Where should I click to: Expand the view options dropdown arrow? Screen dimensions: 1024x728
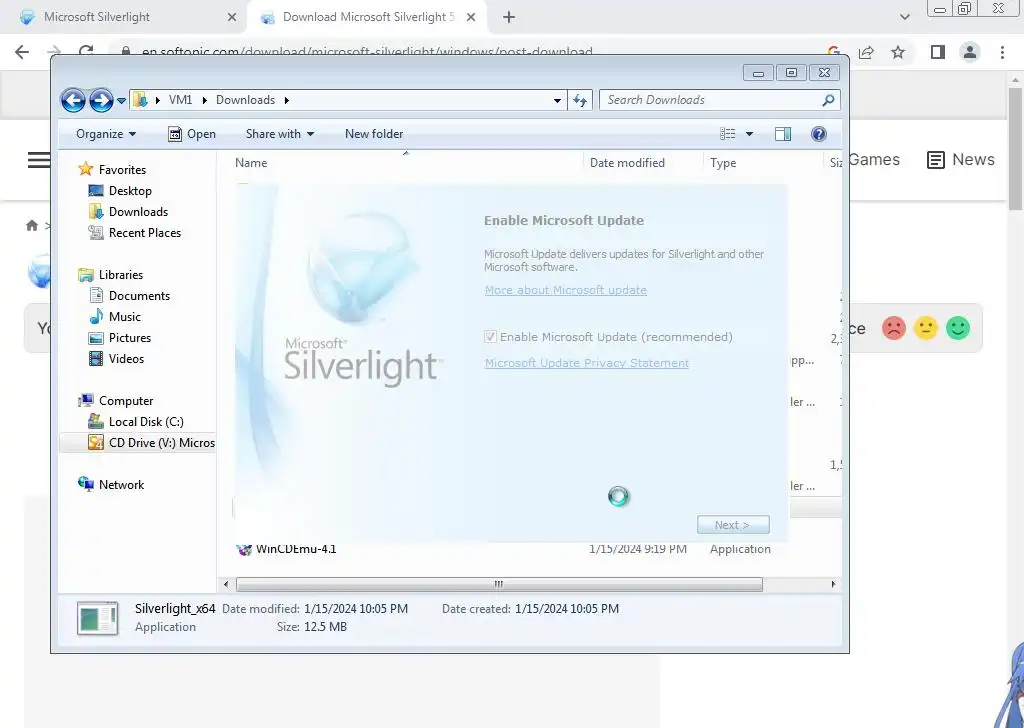(x=749, y=134)
